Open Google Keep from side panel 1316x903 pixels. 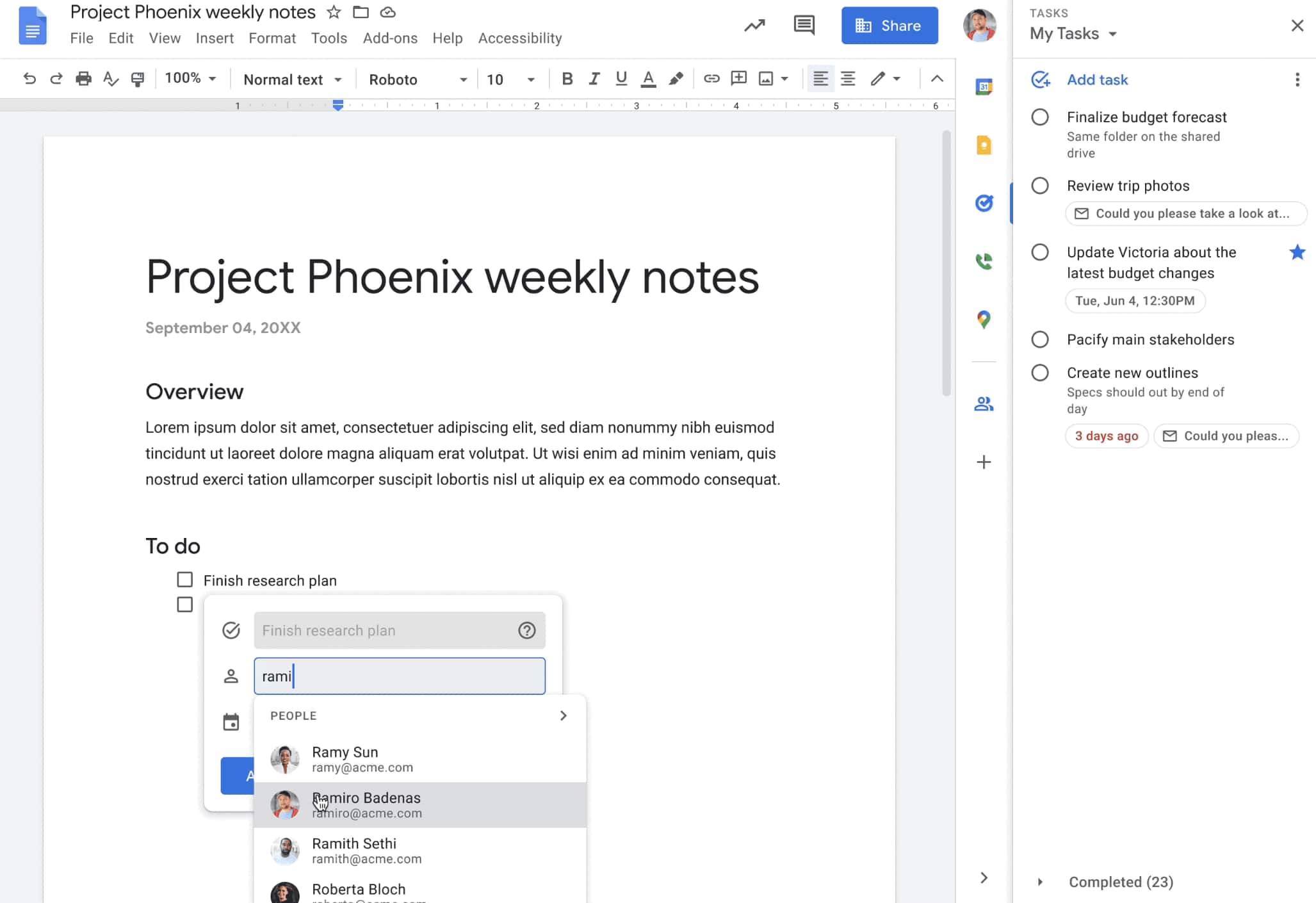pyautogui.click(x=984, y=145)
